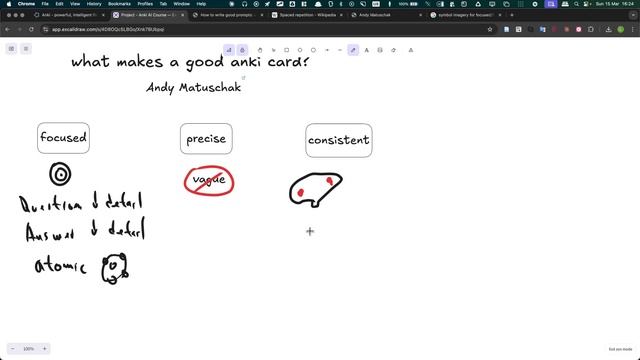Switch to 'How to write good prompts' tab
Image resolution: width=640 pixels, height=360 pixels.
227,15
